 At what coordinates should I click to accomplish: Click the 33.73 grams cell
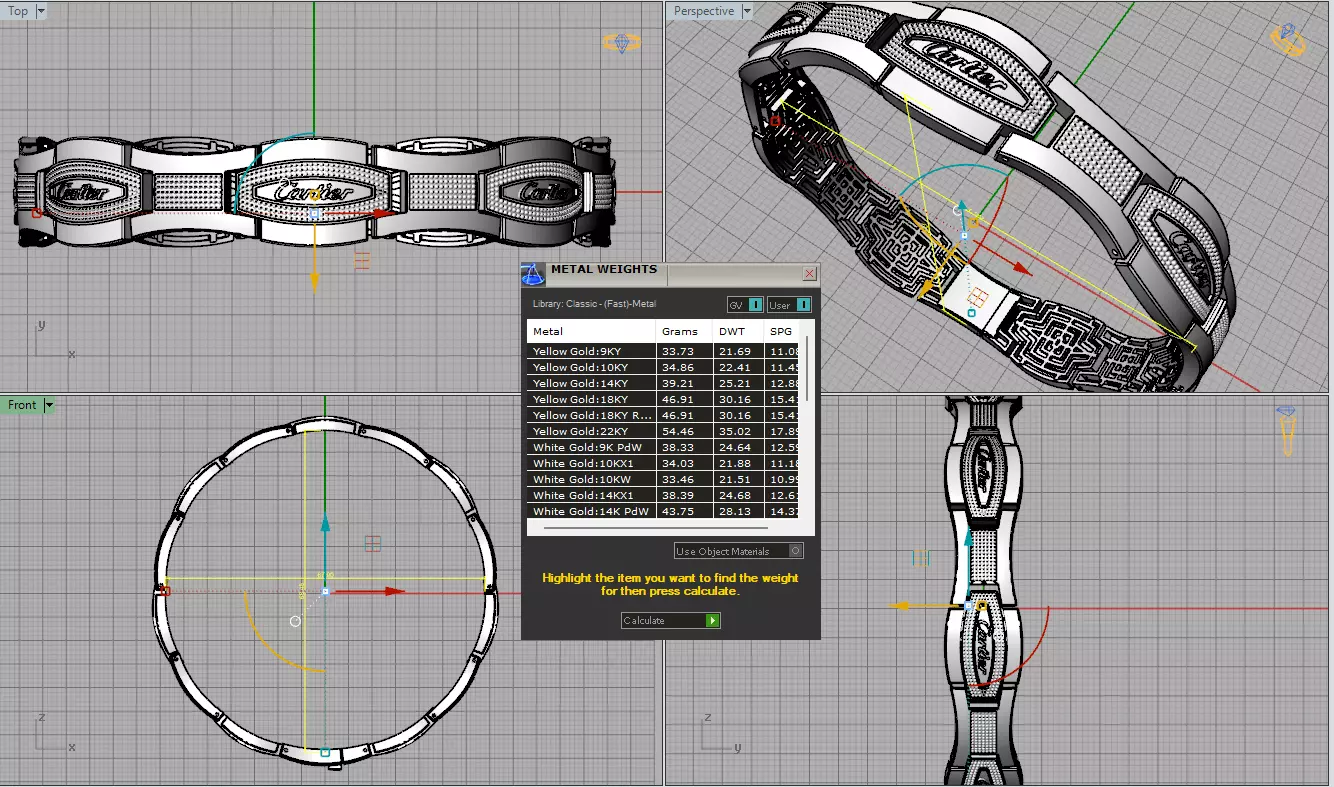pyautogui.click(x=684, y=351)
